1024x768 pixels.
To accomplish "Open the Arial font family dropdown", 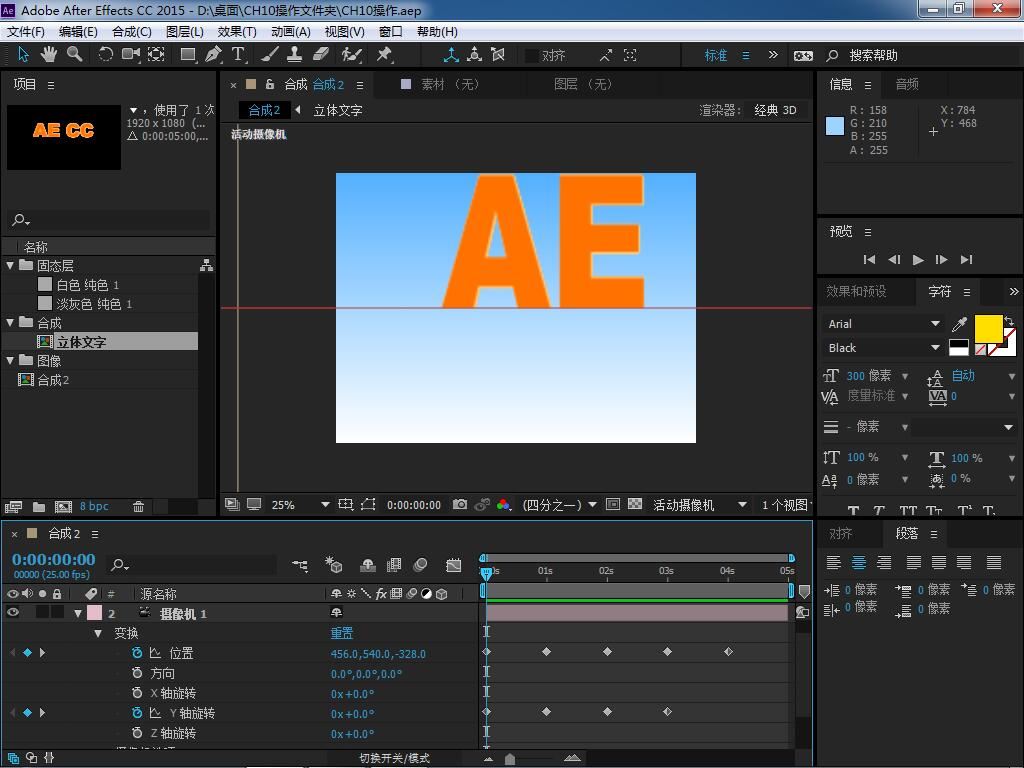I will 882,323.
